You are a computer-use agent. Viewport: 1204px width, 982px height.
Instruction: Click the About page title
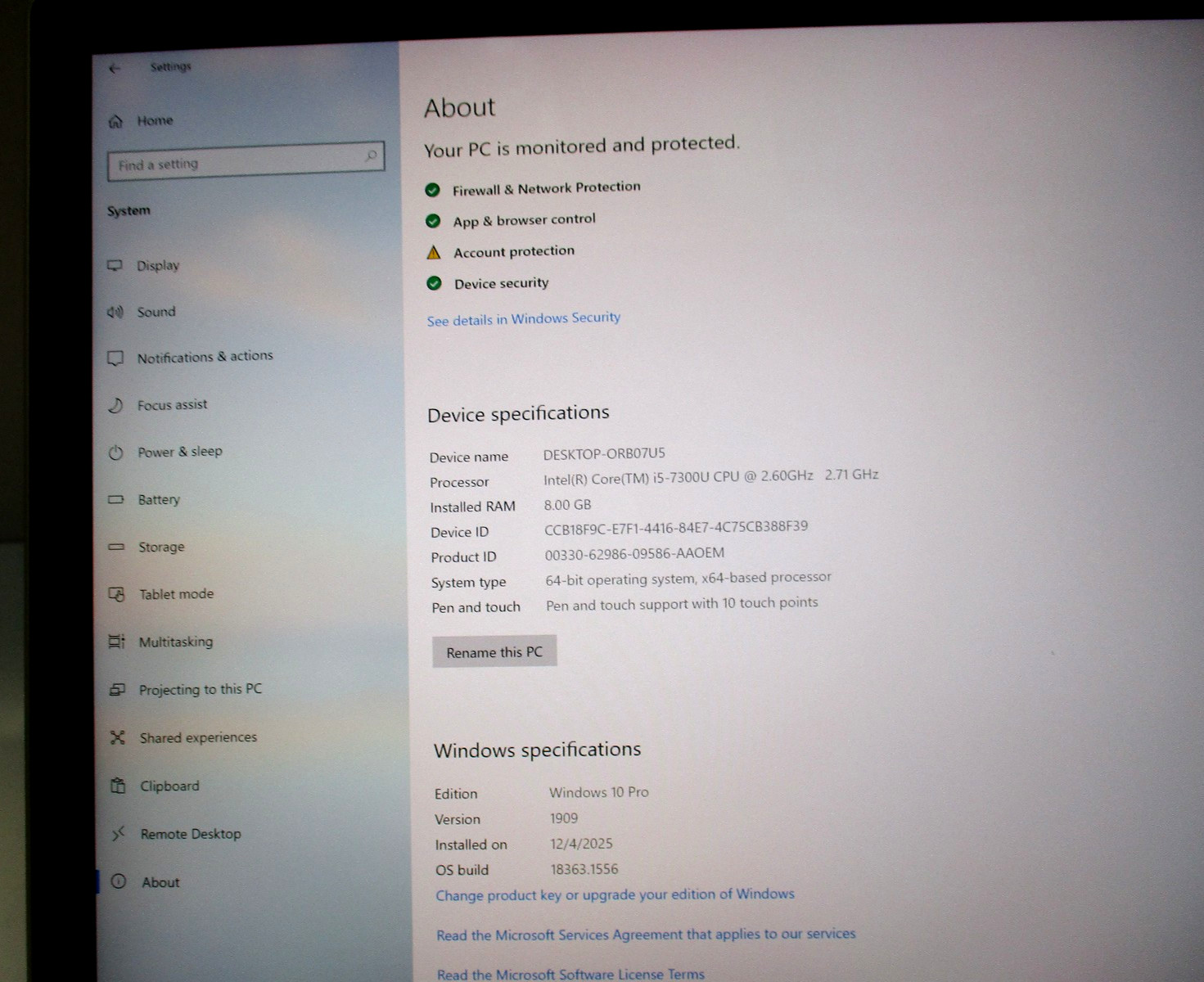(x=460, y=107)
